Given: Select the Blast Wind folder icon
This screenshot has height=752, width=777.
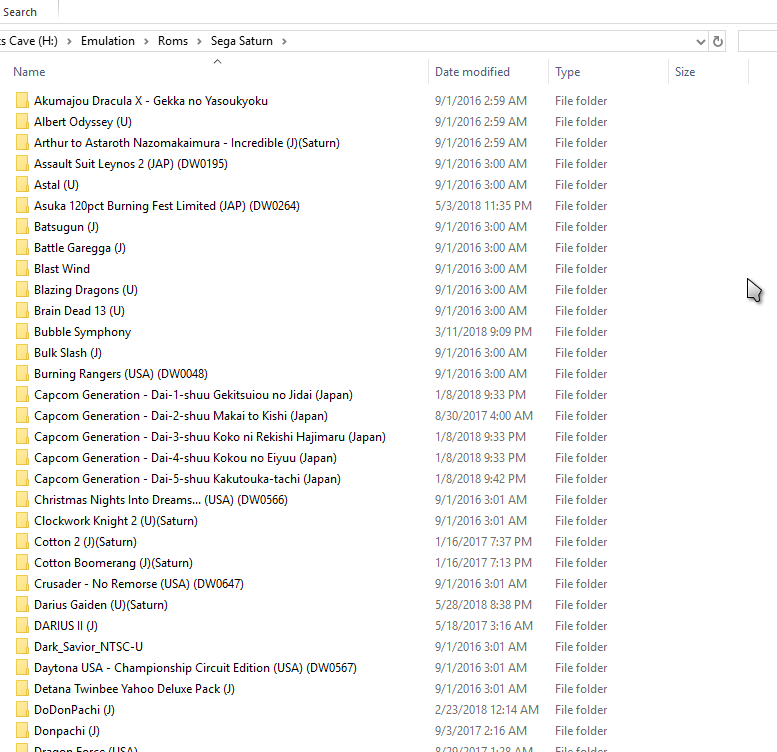Looking at the screenshot, I should pos(22,269).
